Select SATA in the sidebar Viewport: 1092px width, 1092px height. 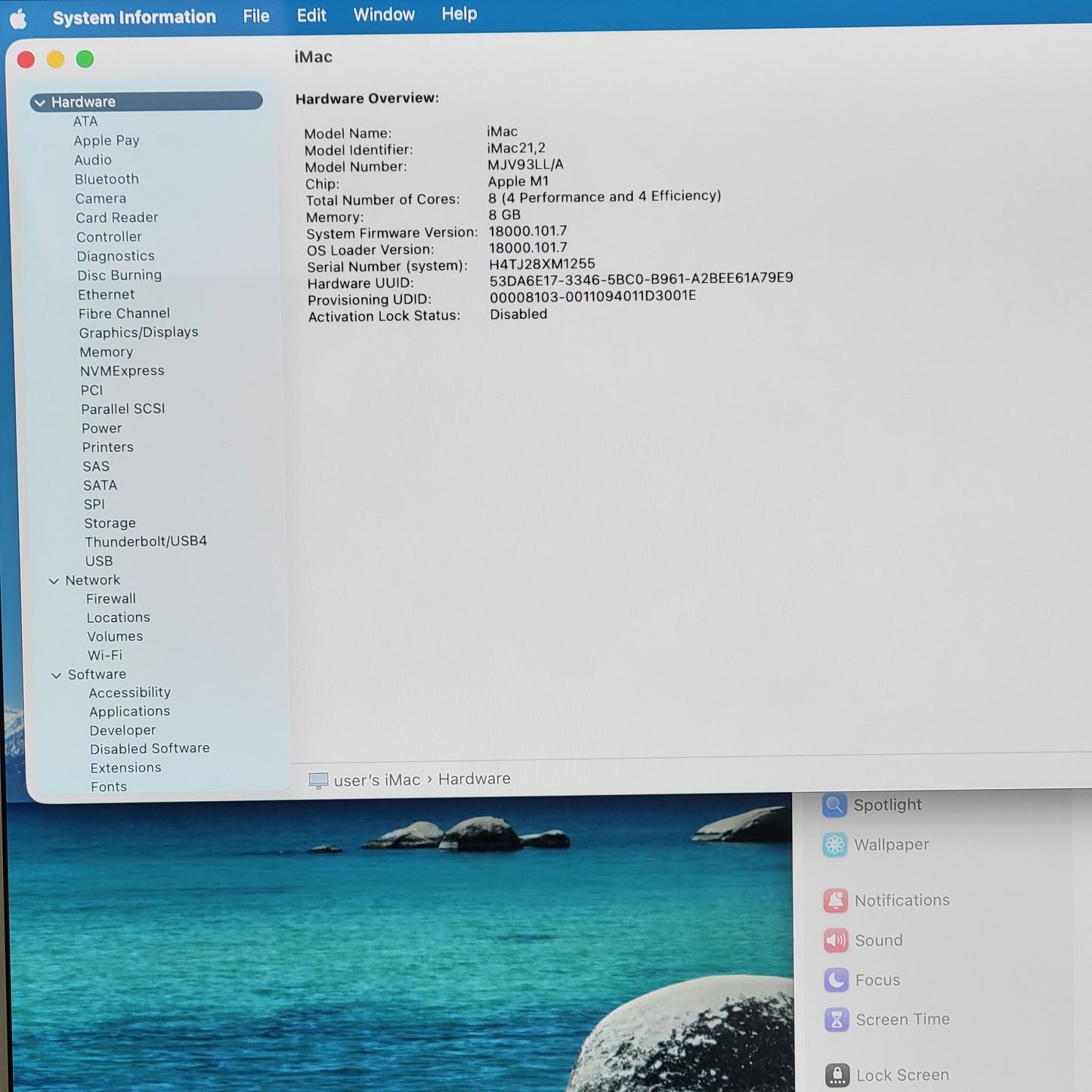101,486
